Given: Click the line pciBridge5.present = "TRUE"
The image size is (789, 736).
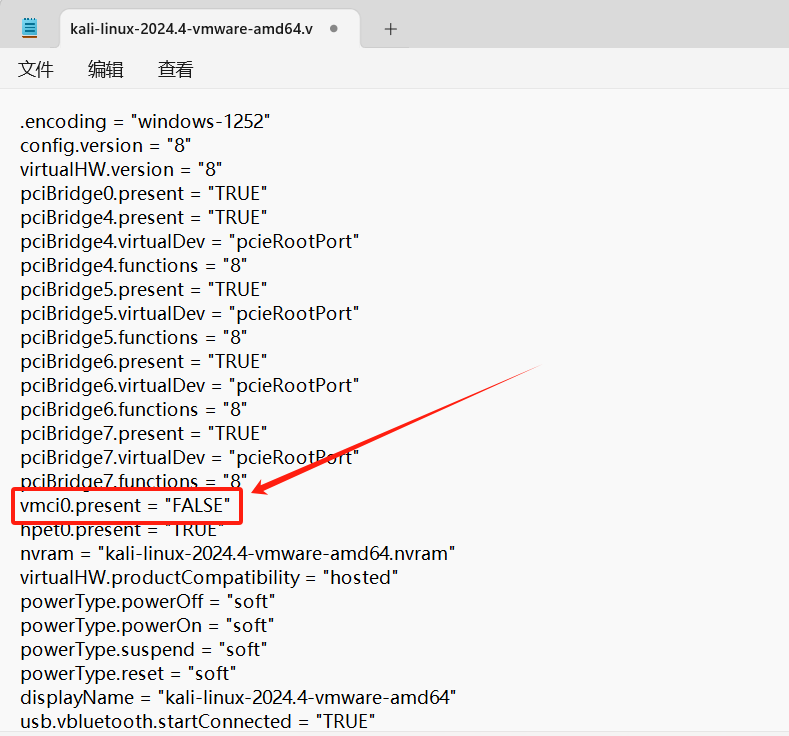Looking at the screenshot, I should [x=143, y=290].
